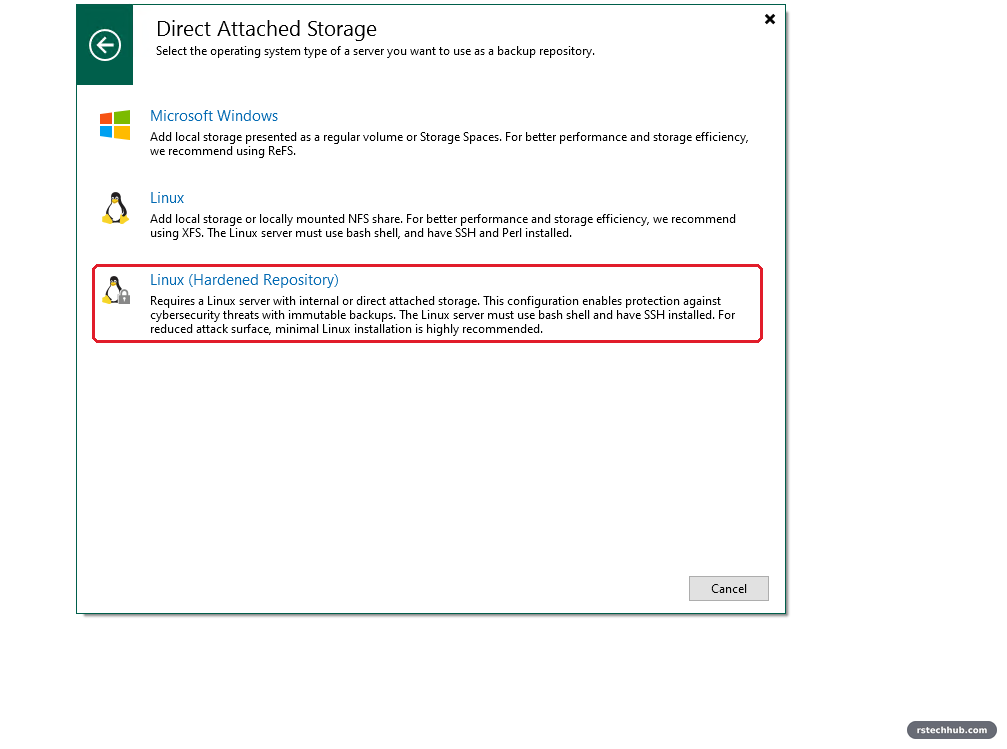This screenshot has width=1007, height=749.
Task: Click the Linux penguin icon
Action: (x=116, y=207)
